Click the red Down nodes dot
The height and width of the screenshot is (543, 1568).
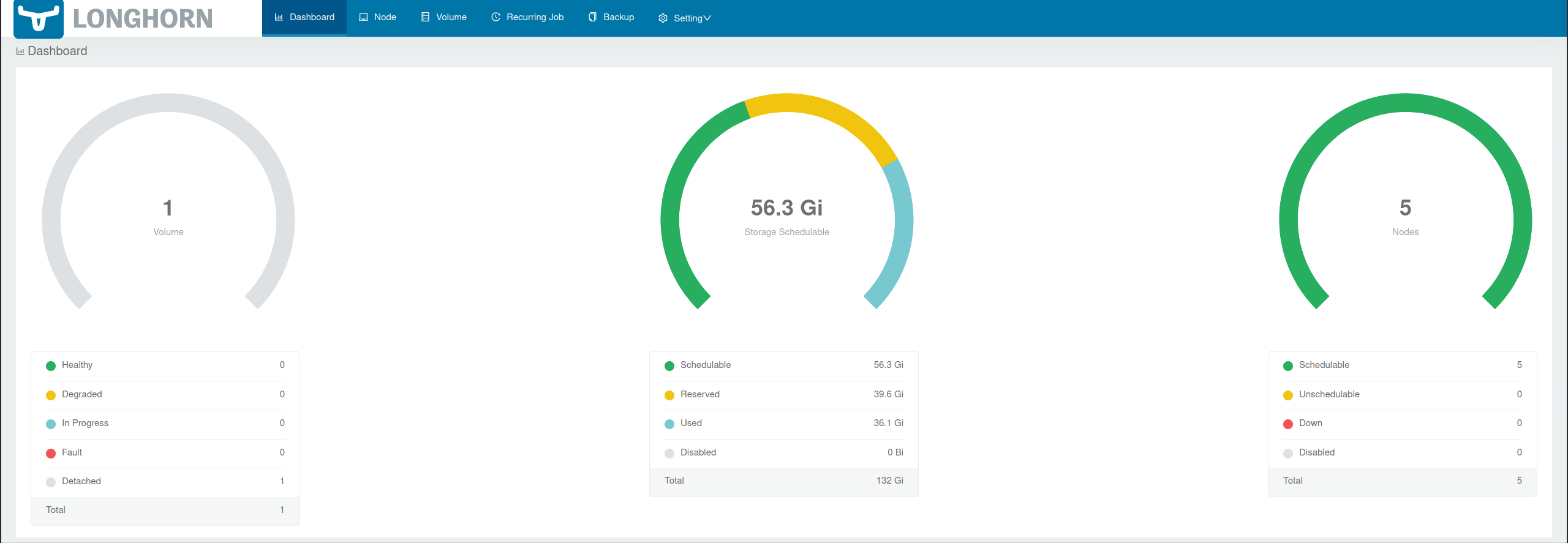click(1288, 424)
